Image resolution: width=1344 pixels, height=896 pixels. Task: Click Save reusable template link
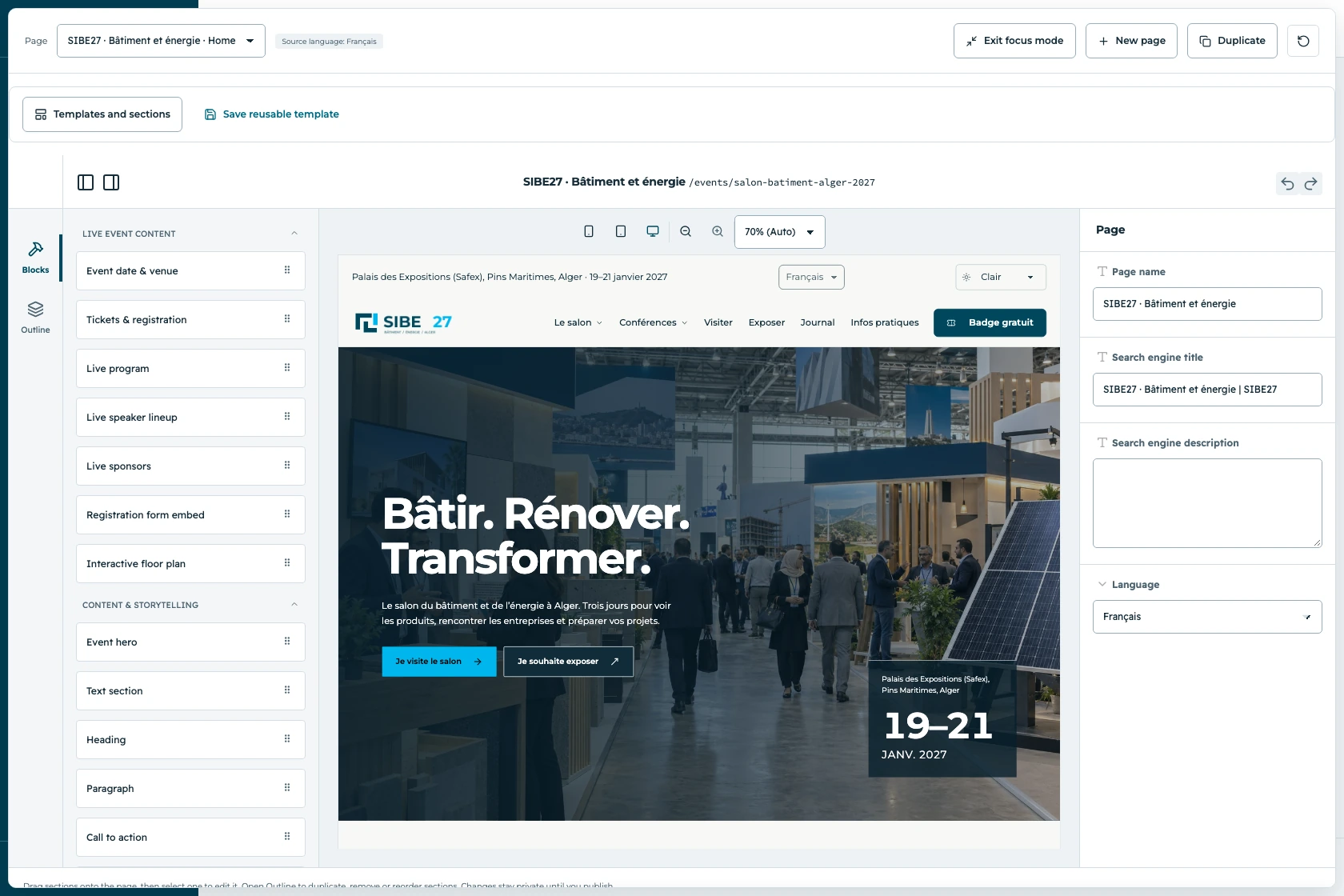click(272, 114)
